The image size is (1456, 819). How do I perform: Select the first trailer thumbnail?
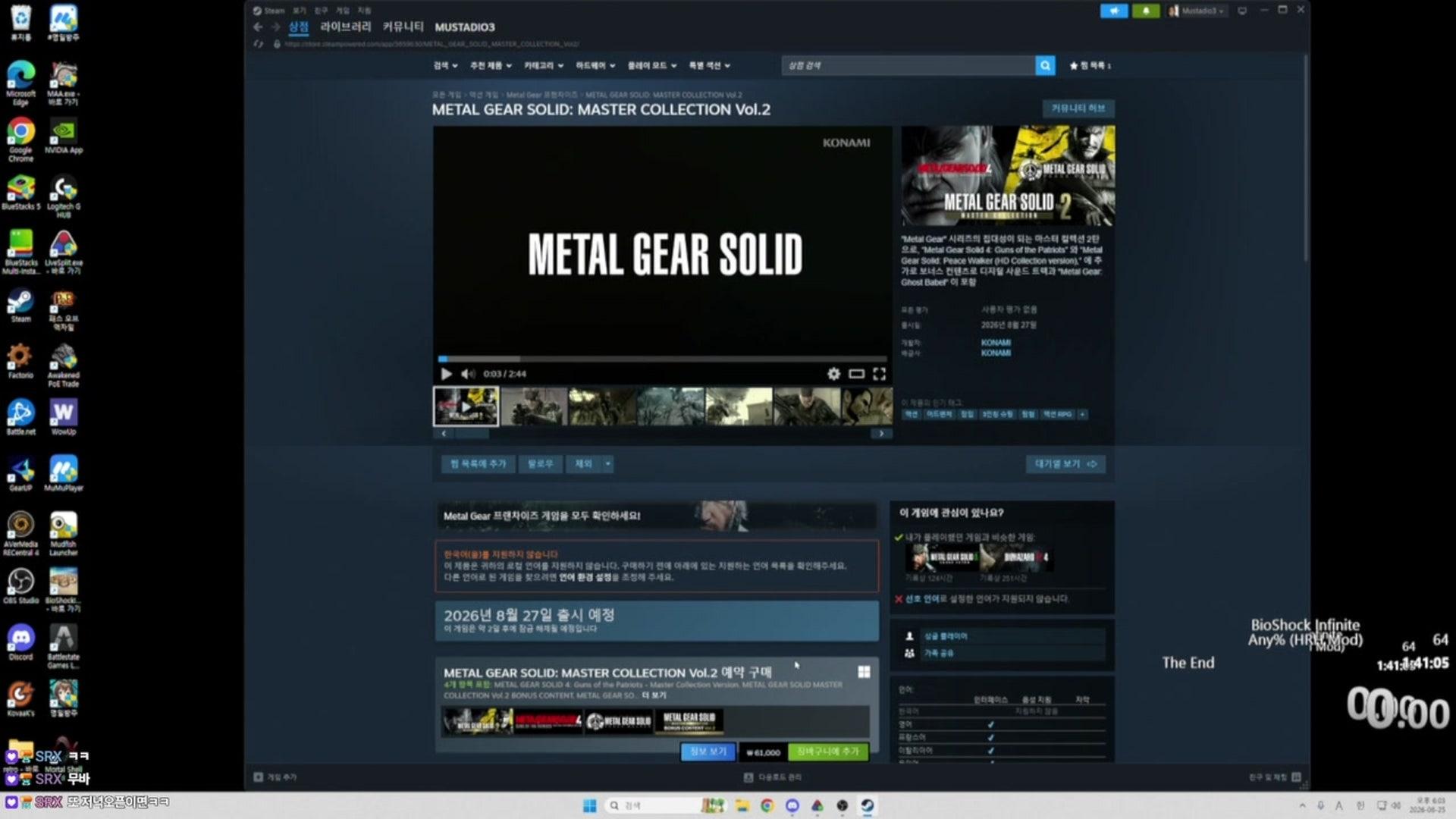click(x=466, y=406)
